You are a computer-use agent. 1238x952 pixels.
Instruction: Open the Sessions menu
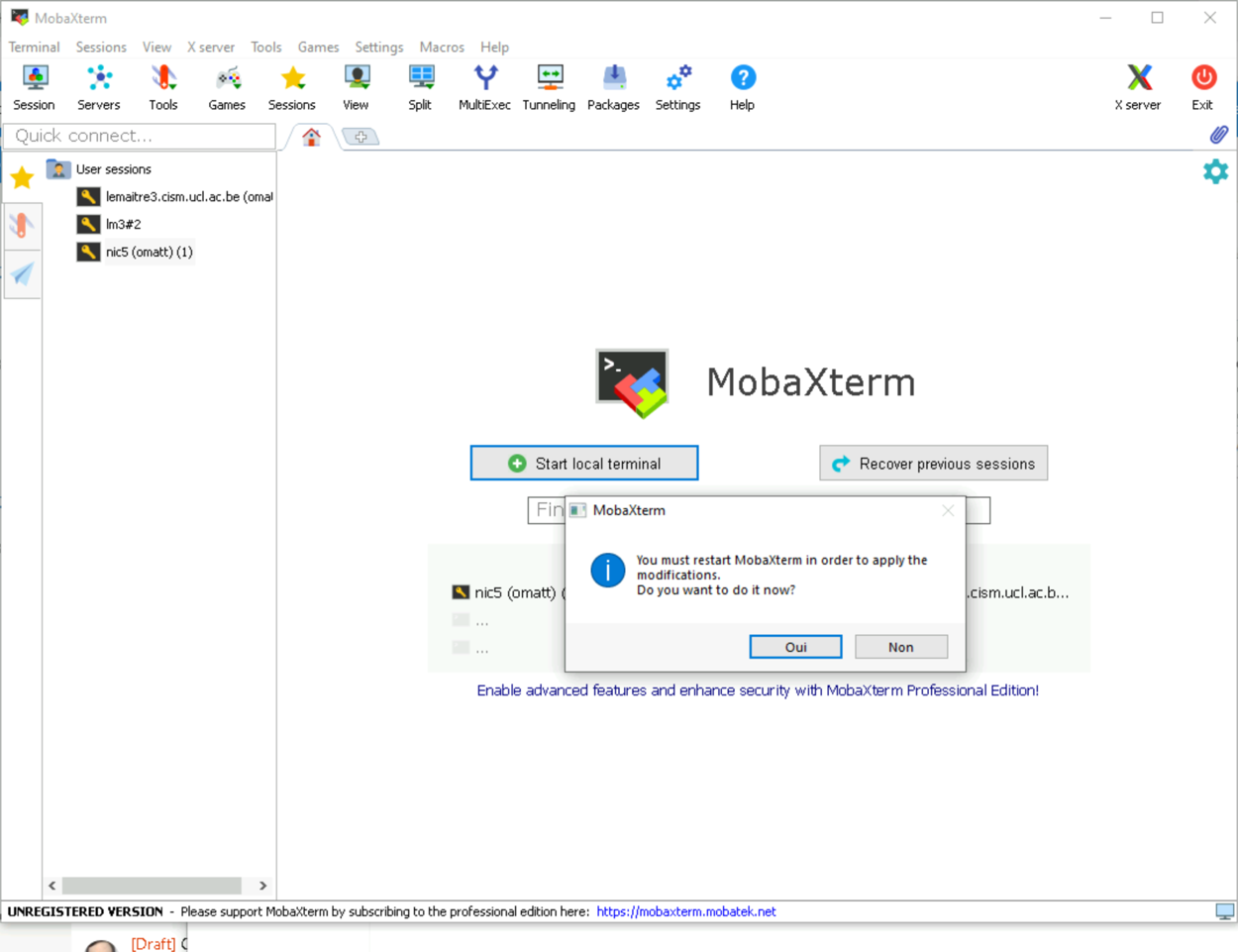(x=101, y=47)
